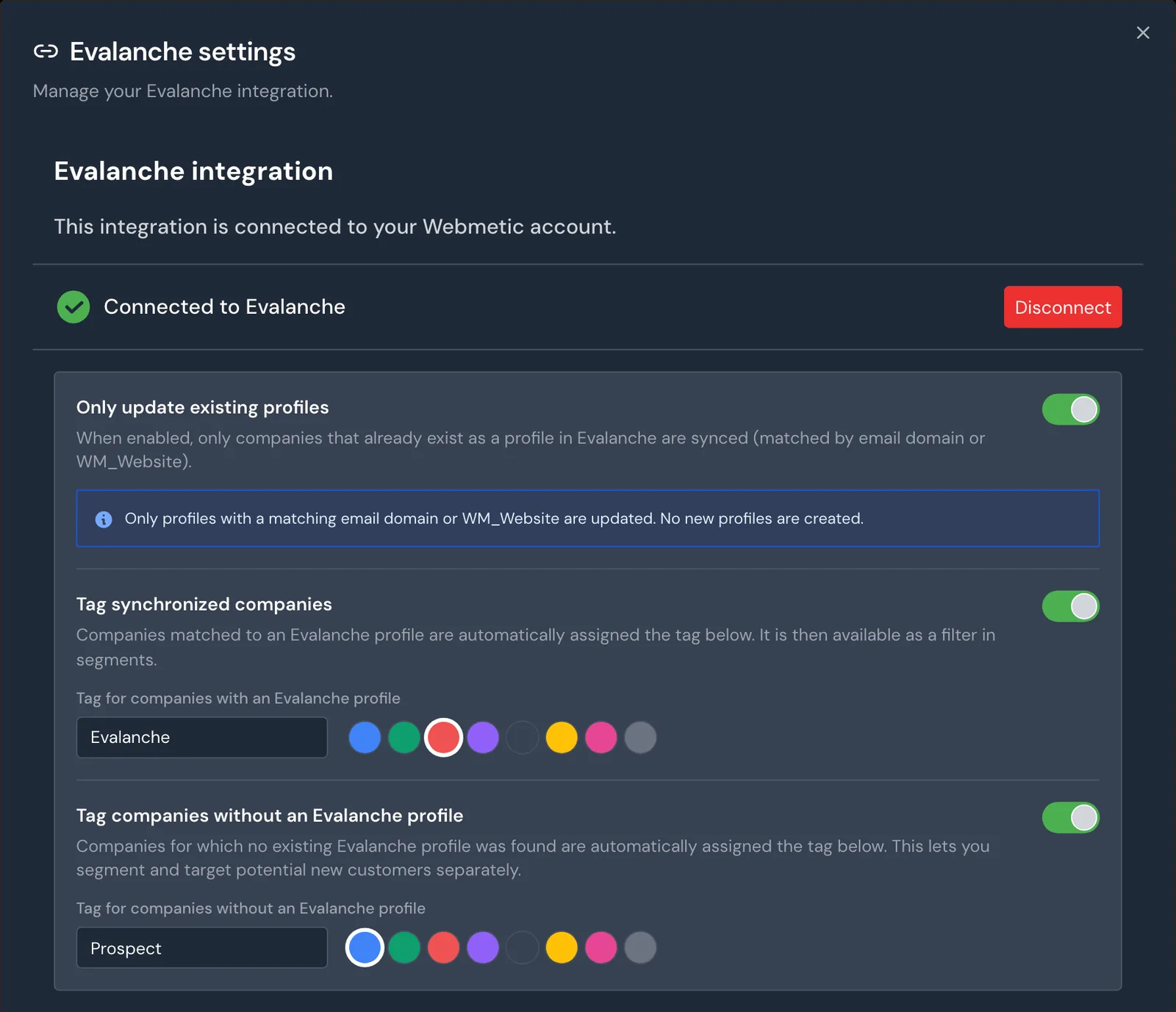Pick blue color for Evalanche profile tag

pos(365,737)
